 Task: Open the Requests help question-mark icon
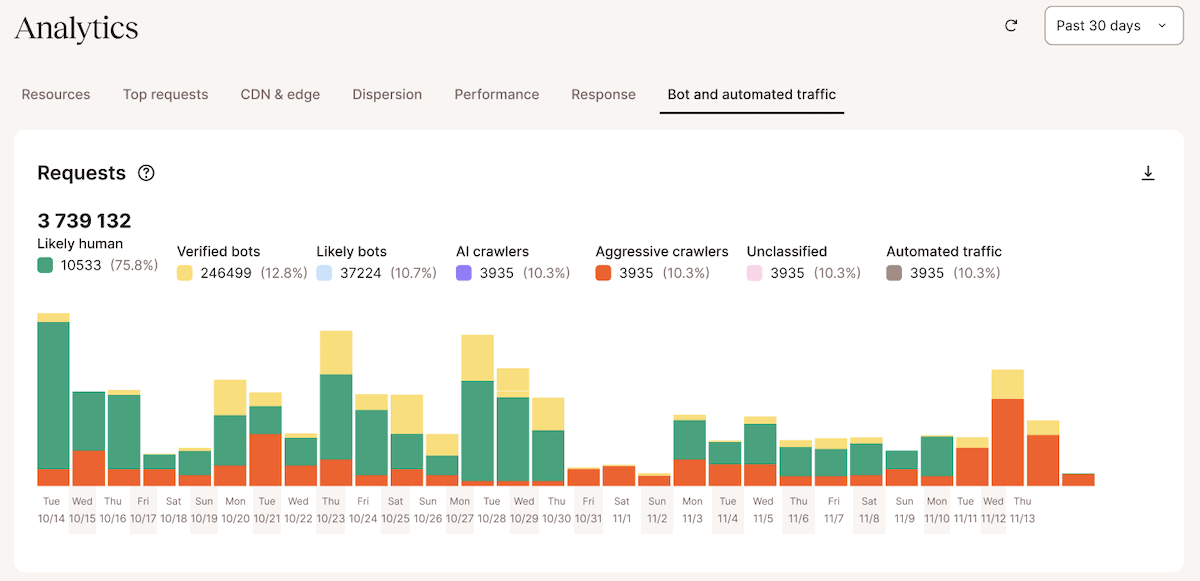pyautogui.click(x=146, y=173)
